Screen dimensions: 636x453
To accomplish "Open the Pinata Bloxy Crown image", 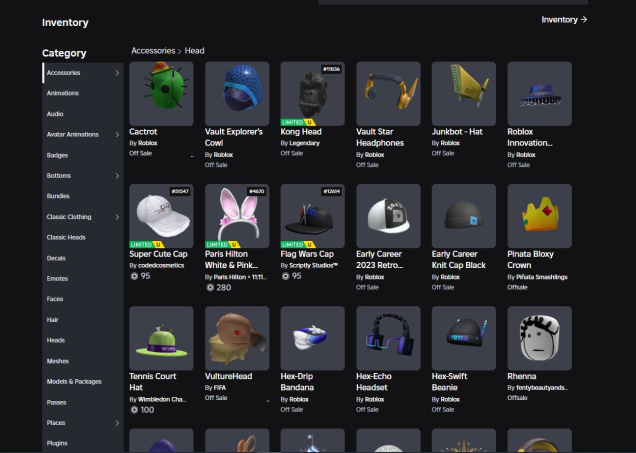I will 539,215.
